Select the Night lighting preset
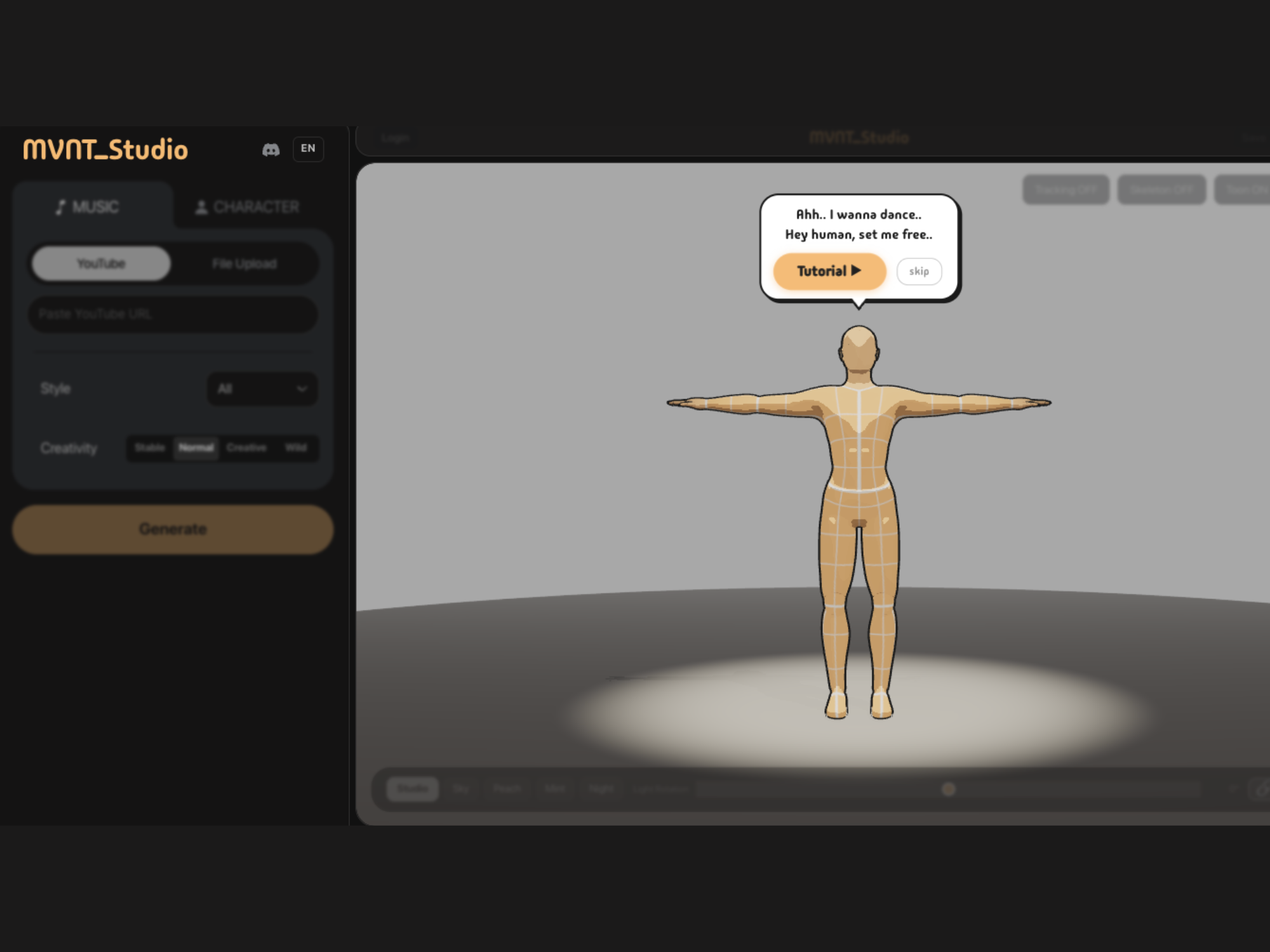The height and width of the screenshot is (952, 1270). pos(601,788)
